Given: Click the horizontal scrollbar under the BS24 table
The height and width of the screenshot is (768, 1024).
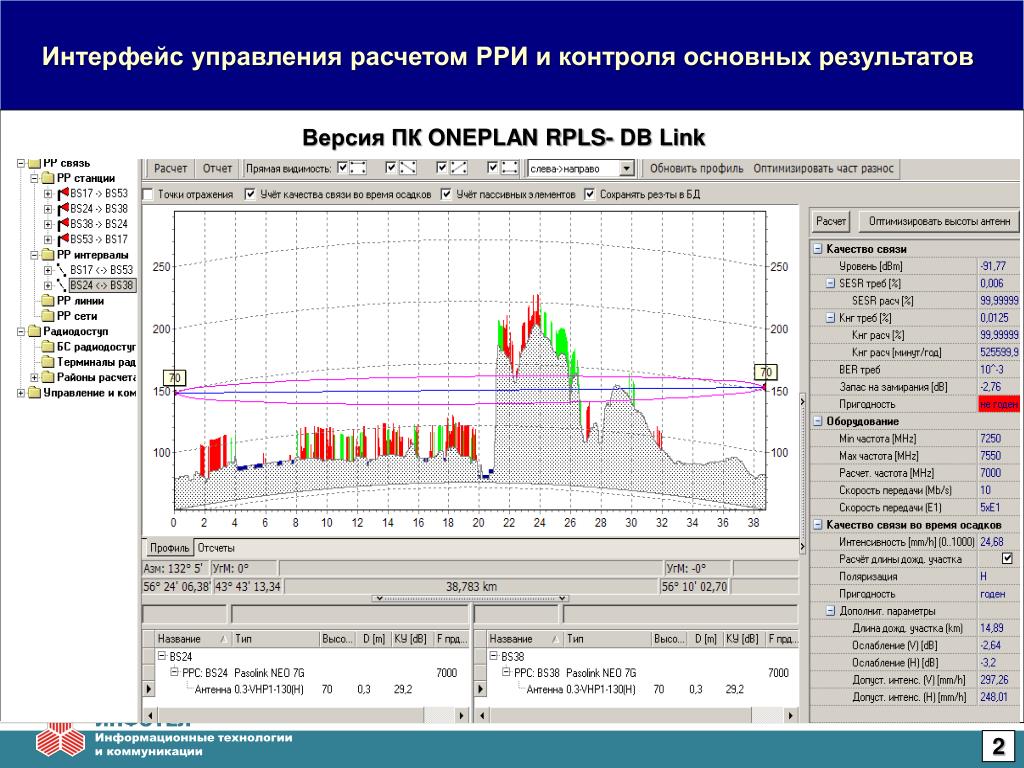Looking at the screenshot, I should coord(306,715).
